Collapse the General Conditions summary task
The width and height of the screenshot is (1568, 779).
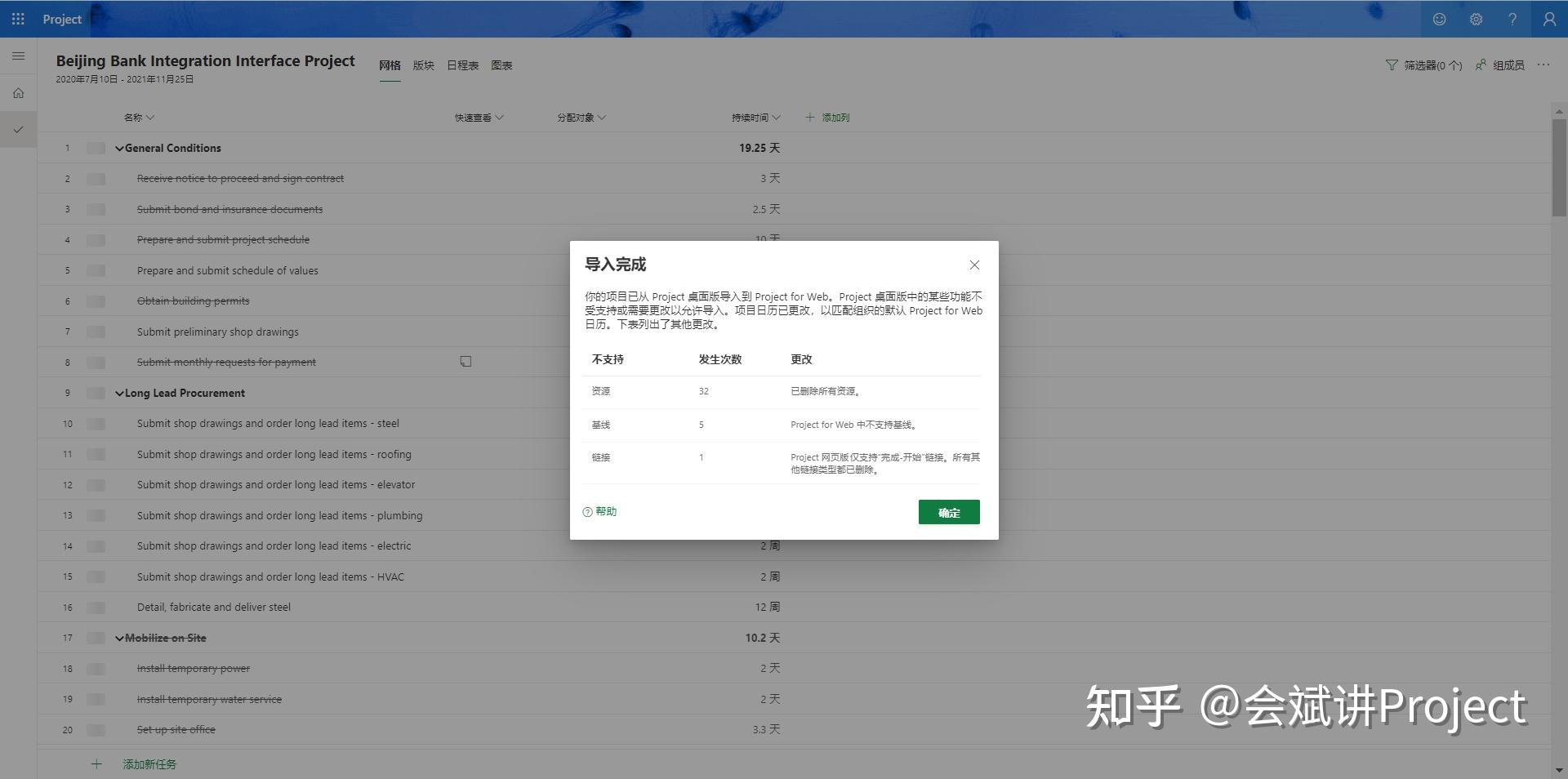(x=119, y=149)
